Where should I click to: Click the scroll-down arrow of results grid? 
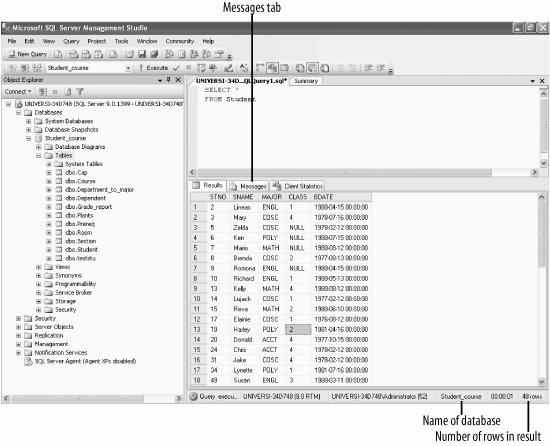click(x=542, y=381)
